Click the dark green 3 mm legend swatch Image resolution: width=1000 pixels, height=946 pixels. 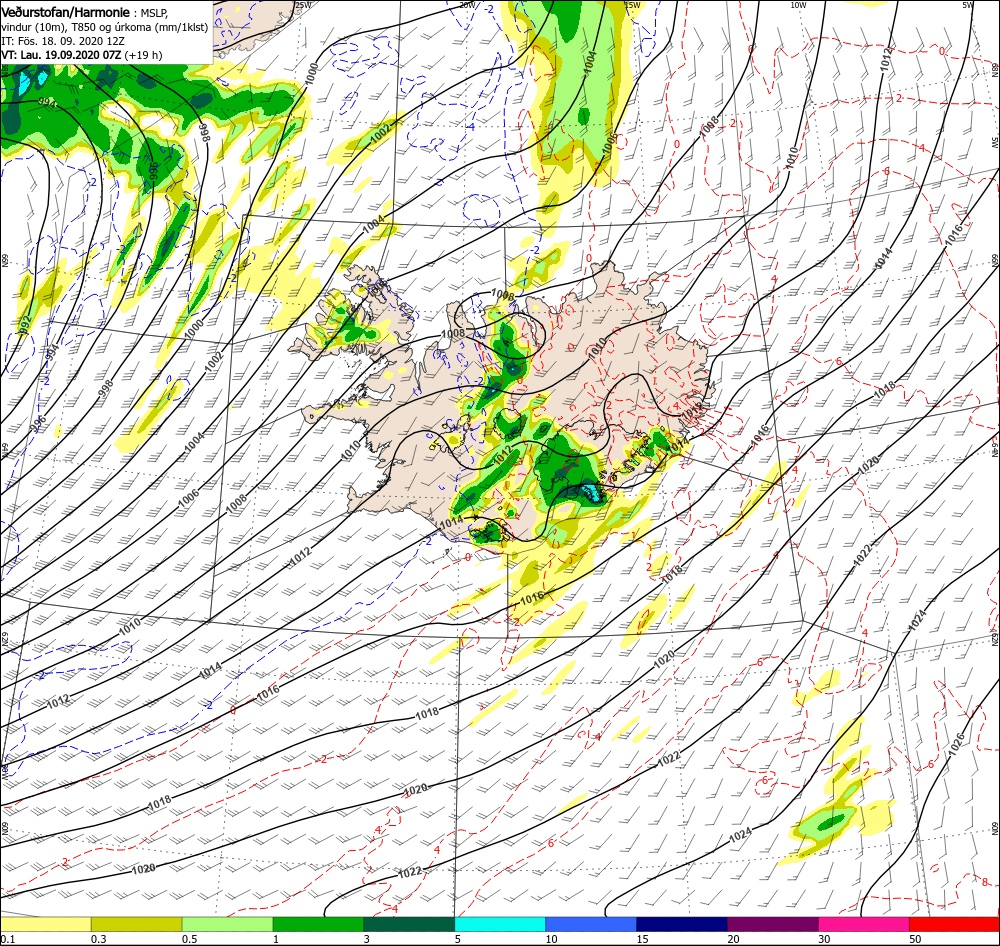(409, 924)
